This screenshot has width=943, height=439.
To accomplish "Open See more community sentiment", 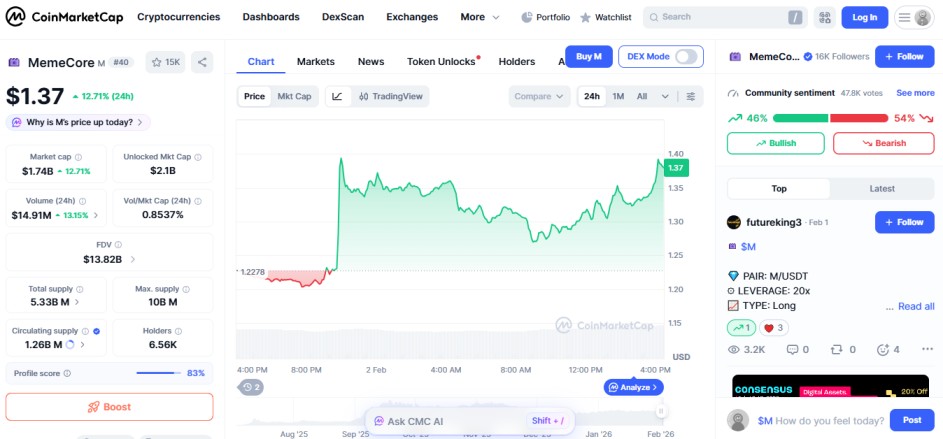I will (915, 93).
